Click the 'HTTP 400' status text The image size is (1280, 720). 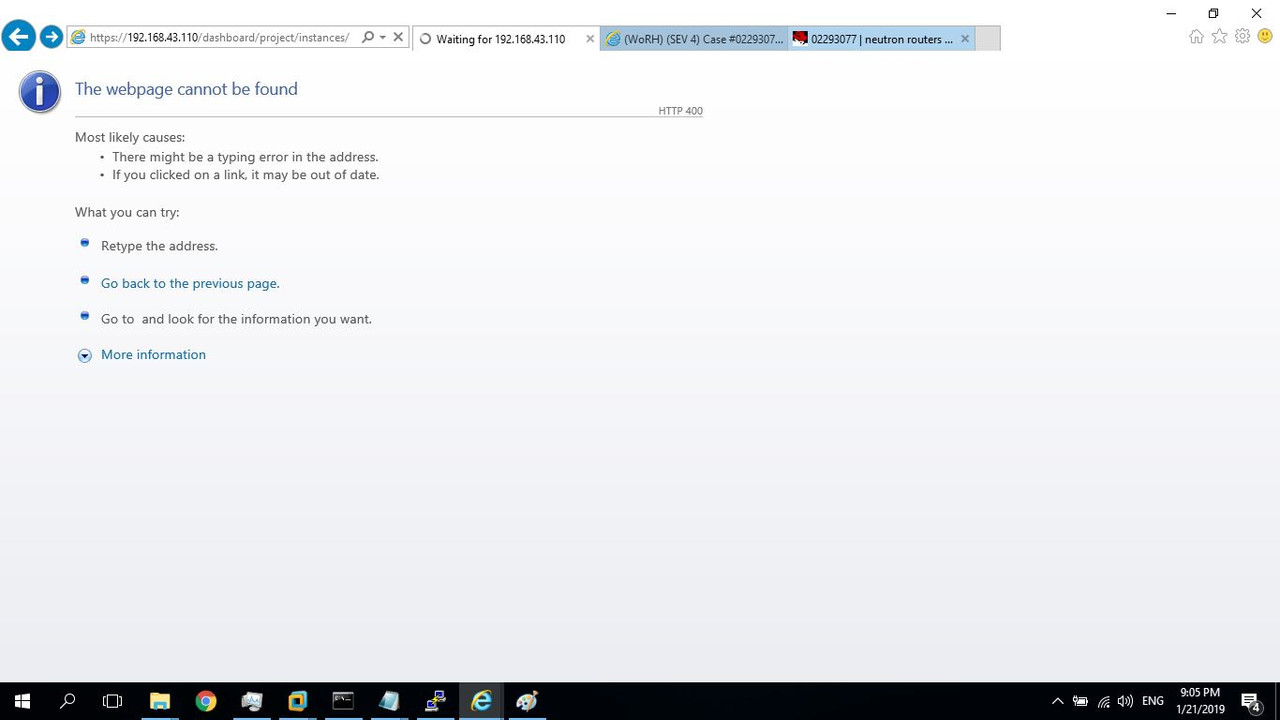(x=680, y=111)
